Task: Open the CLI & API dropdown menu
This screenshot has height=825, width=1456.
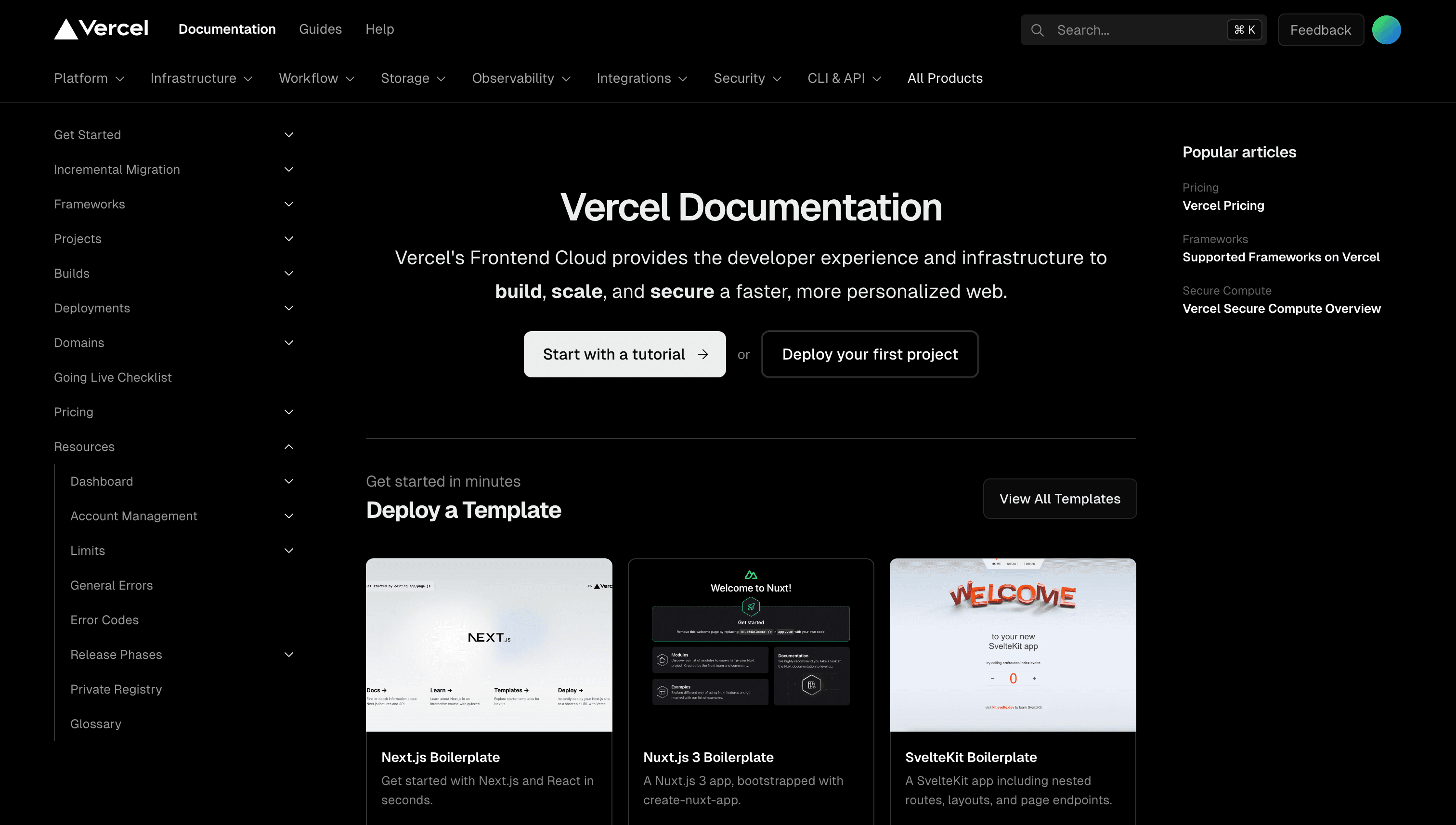Action: click(844, 78)
